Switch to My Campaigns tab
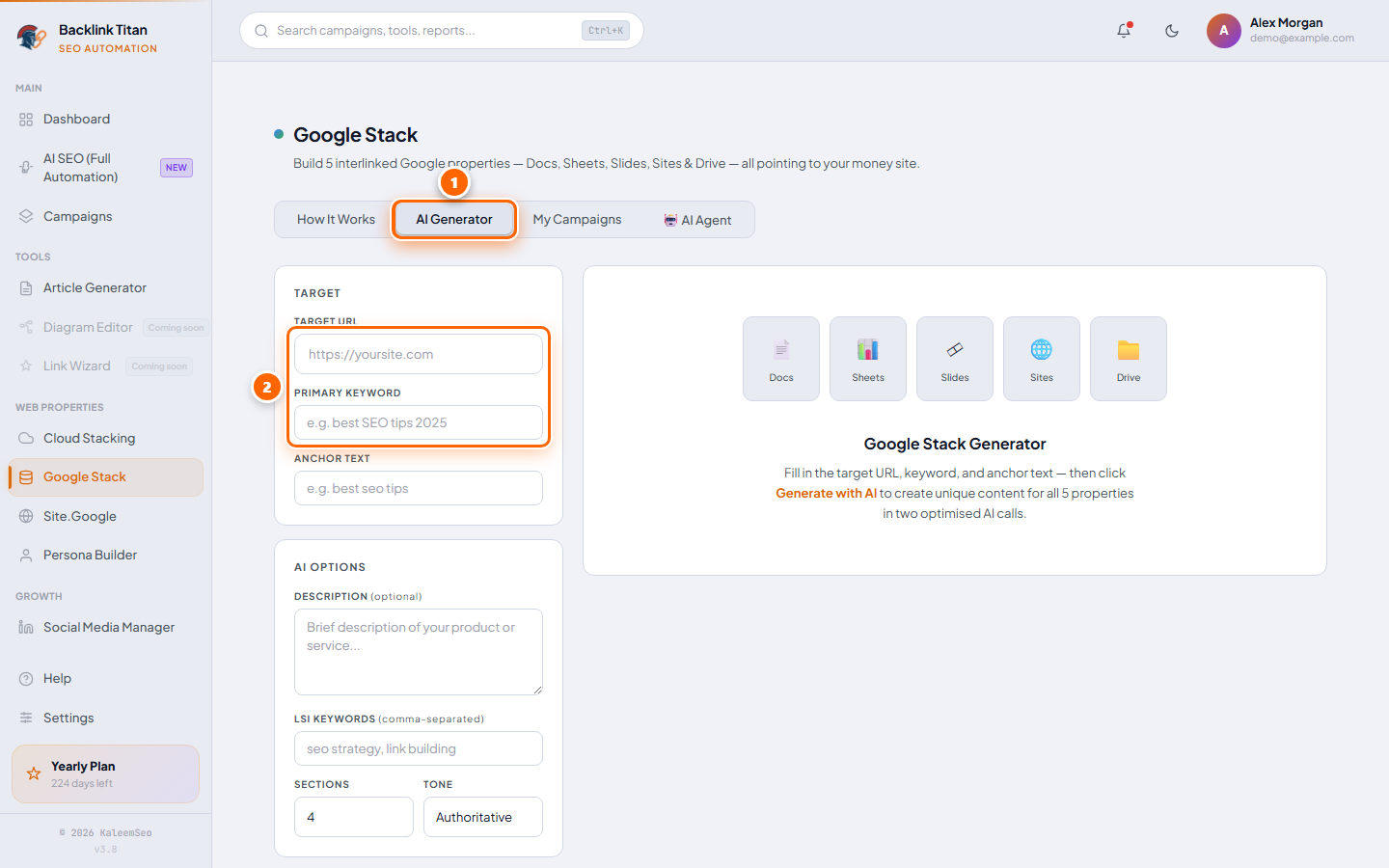Image resolution: width=1389 pixels, height=868 pixels. tap(577, 220)
